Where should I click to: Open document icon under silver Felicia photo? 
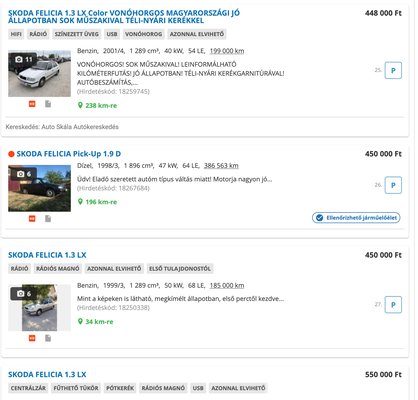pyautogui.click(x=48, y=338)
